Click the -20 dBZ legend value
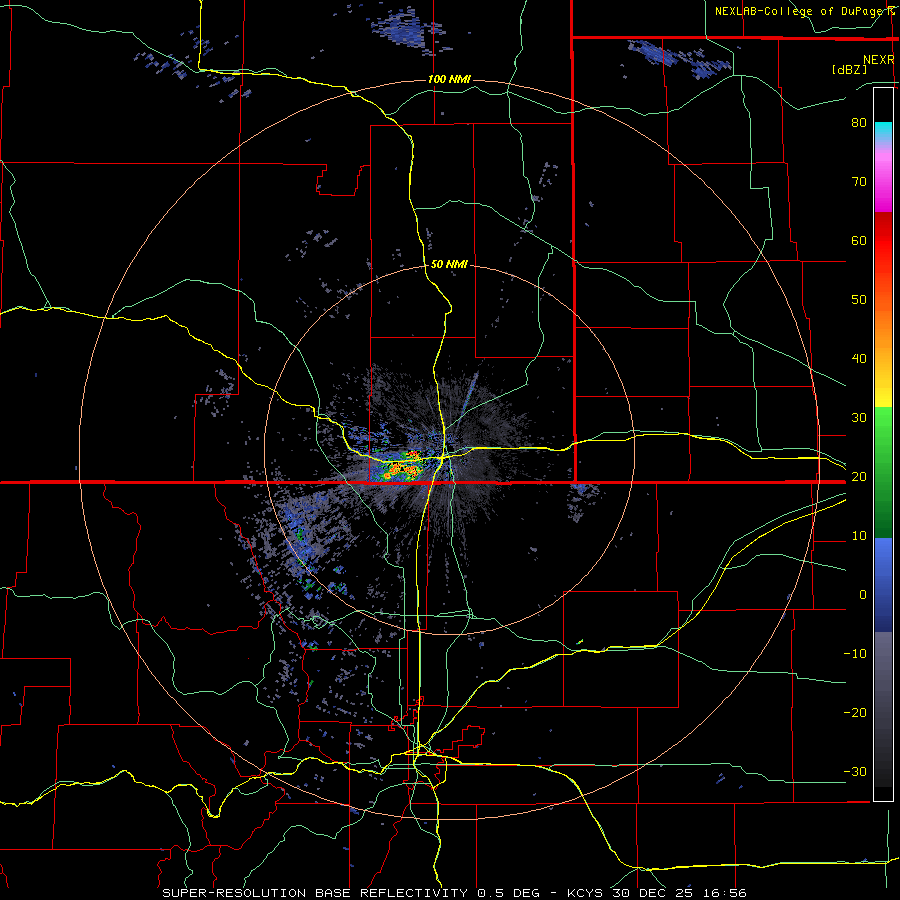900x900 pixels. click(x=855, y=713)
